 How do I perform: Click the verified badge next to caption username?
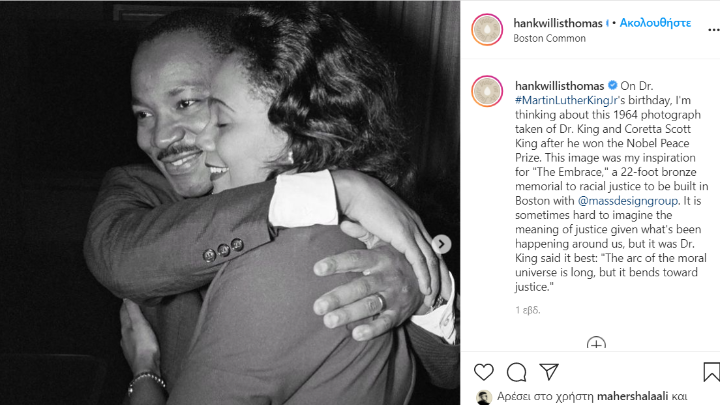[x=612, y=85]
